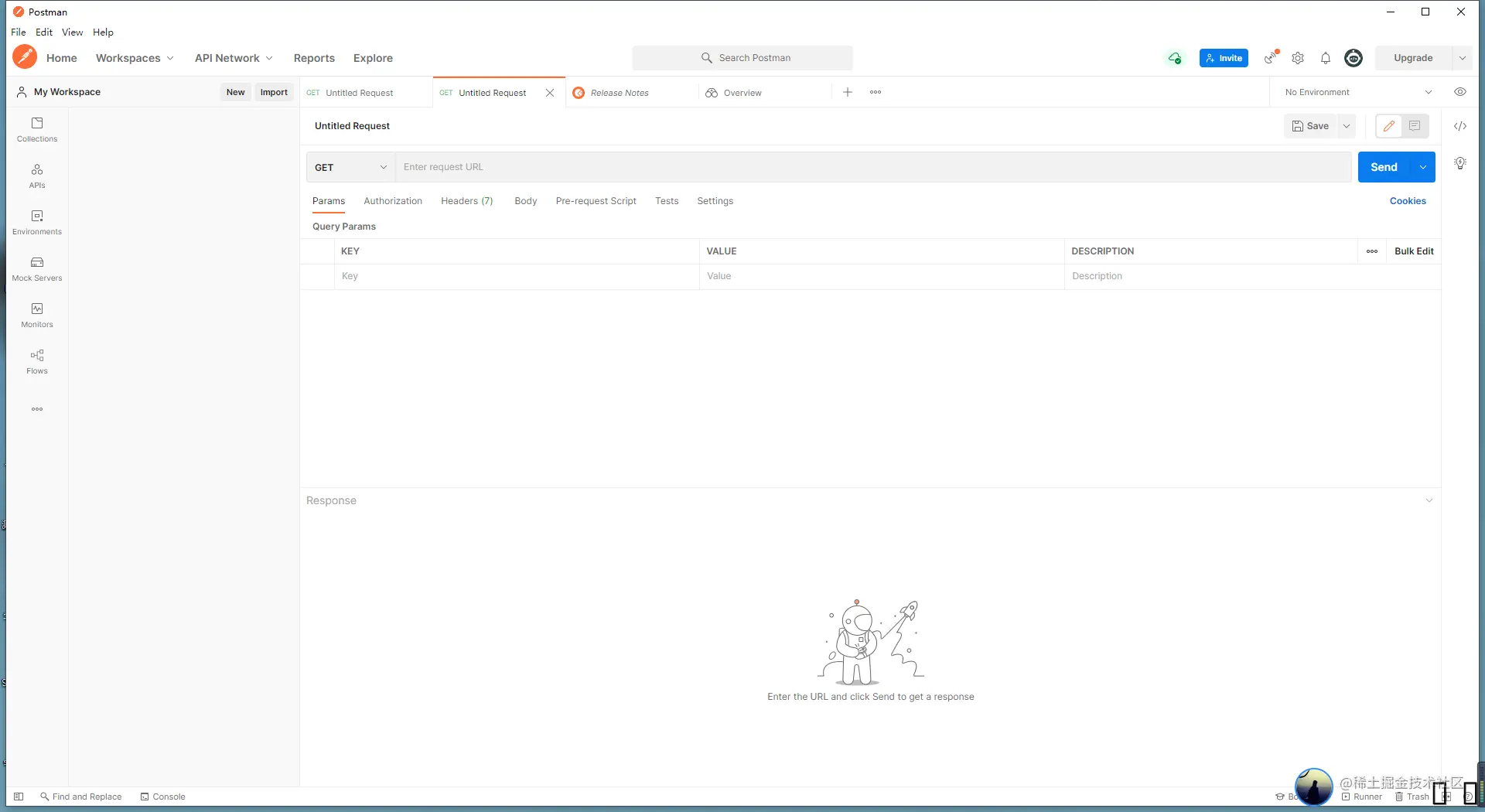Open the Monitors sidebar panel
The width and height of the screenshot is (1485, 812).
point(37,316)
